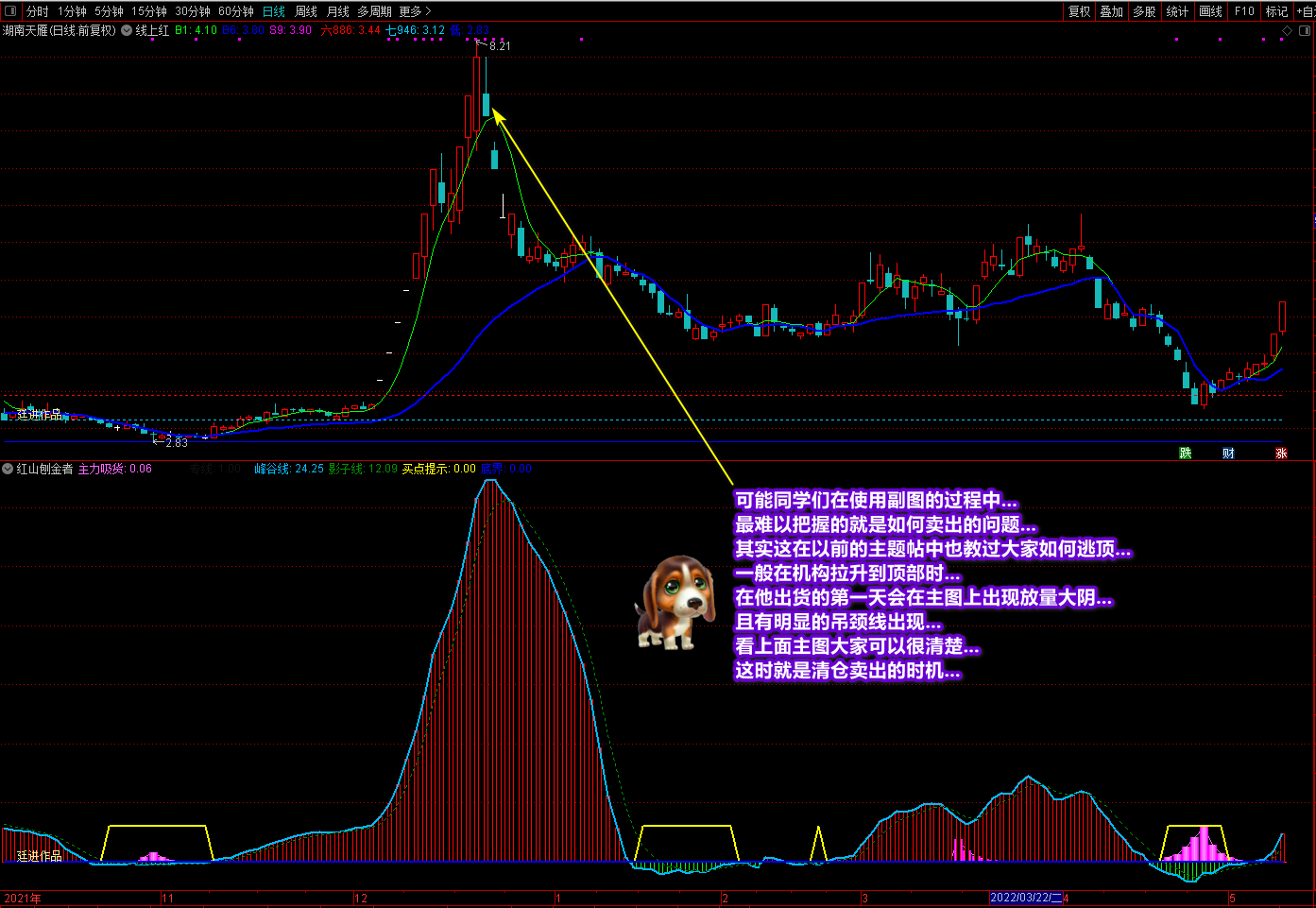Image resolution: width=1316 pixels, height=908 pixels.
Task: Open the 多股 multi-stock view
Action: coord(1144,11)
